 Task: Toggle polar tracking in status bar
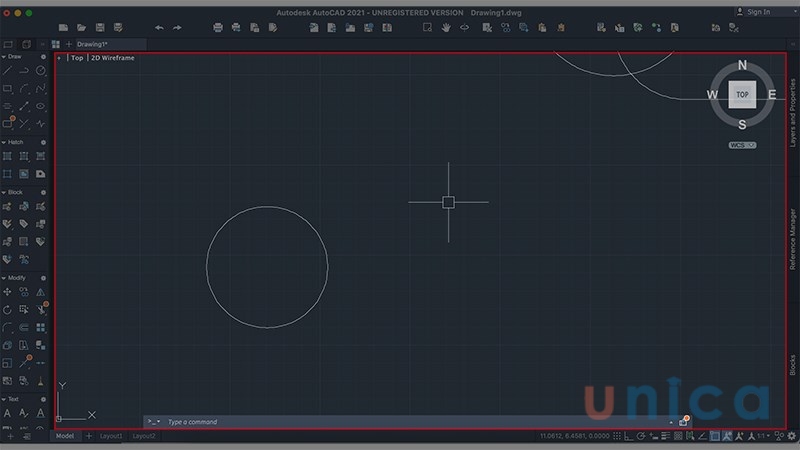[x=641, y=436]
